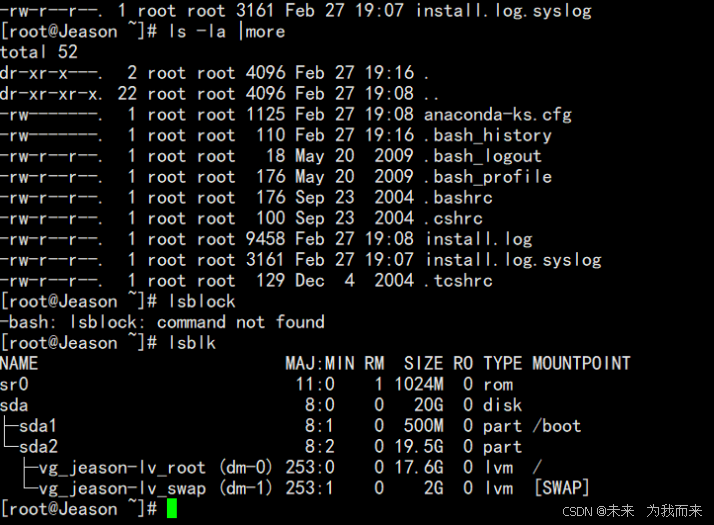Screen dimensions: 714x525
Task: Click the 'command not found' error line
Action: (x=162, y=322)
